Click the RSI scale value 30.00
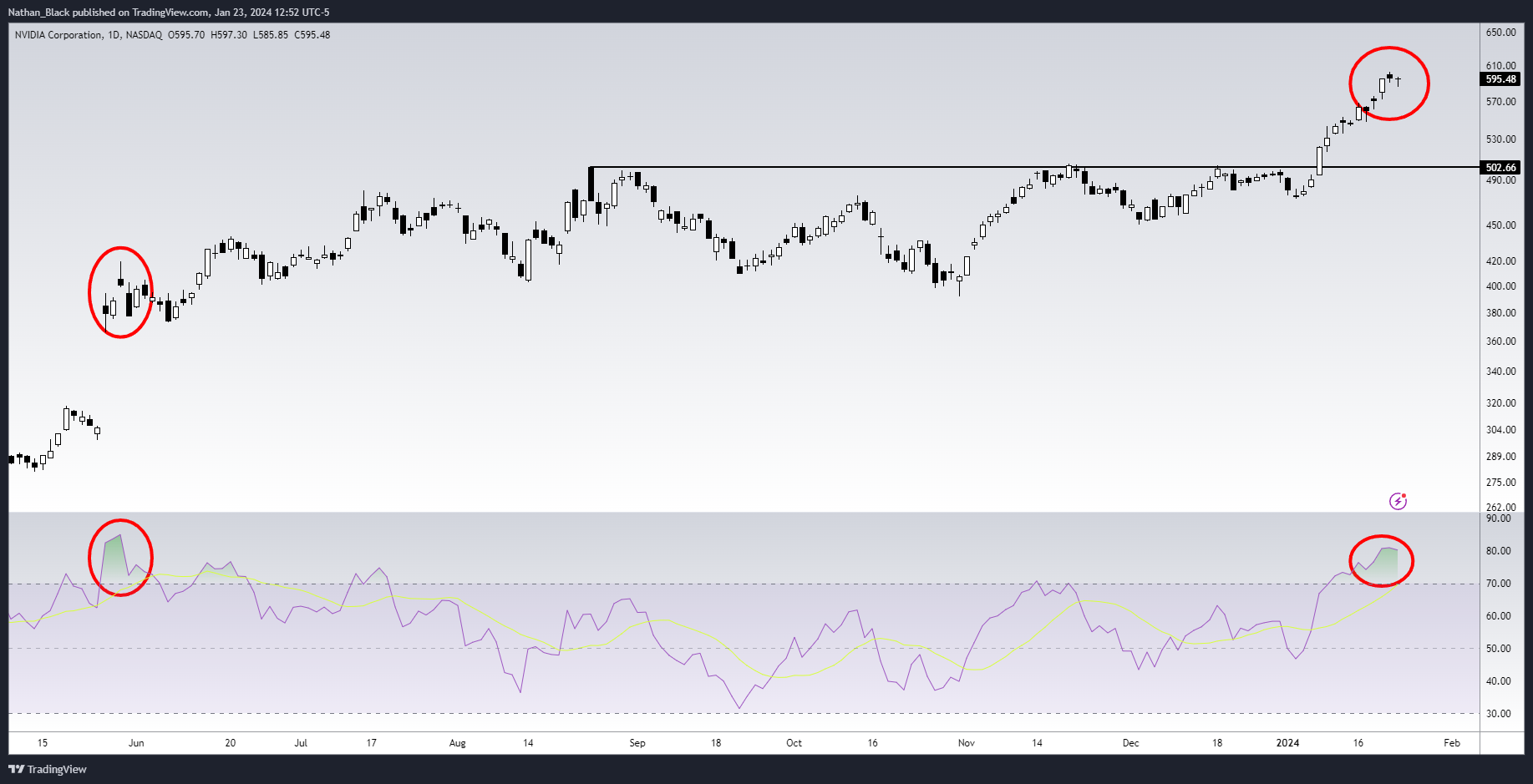The width and height of the screenshot is (1533, 784). 1499,714
